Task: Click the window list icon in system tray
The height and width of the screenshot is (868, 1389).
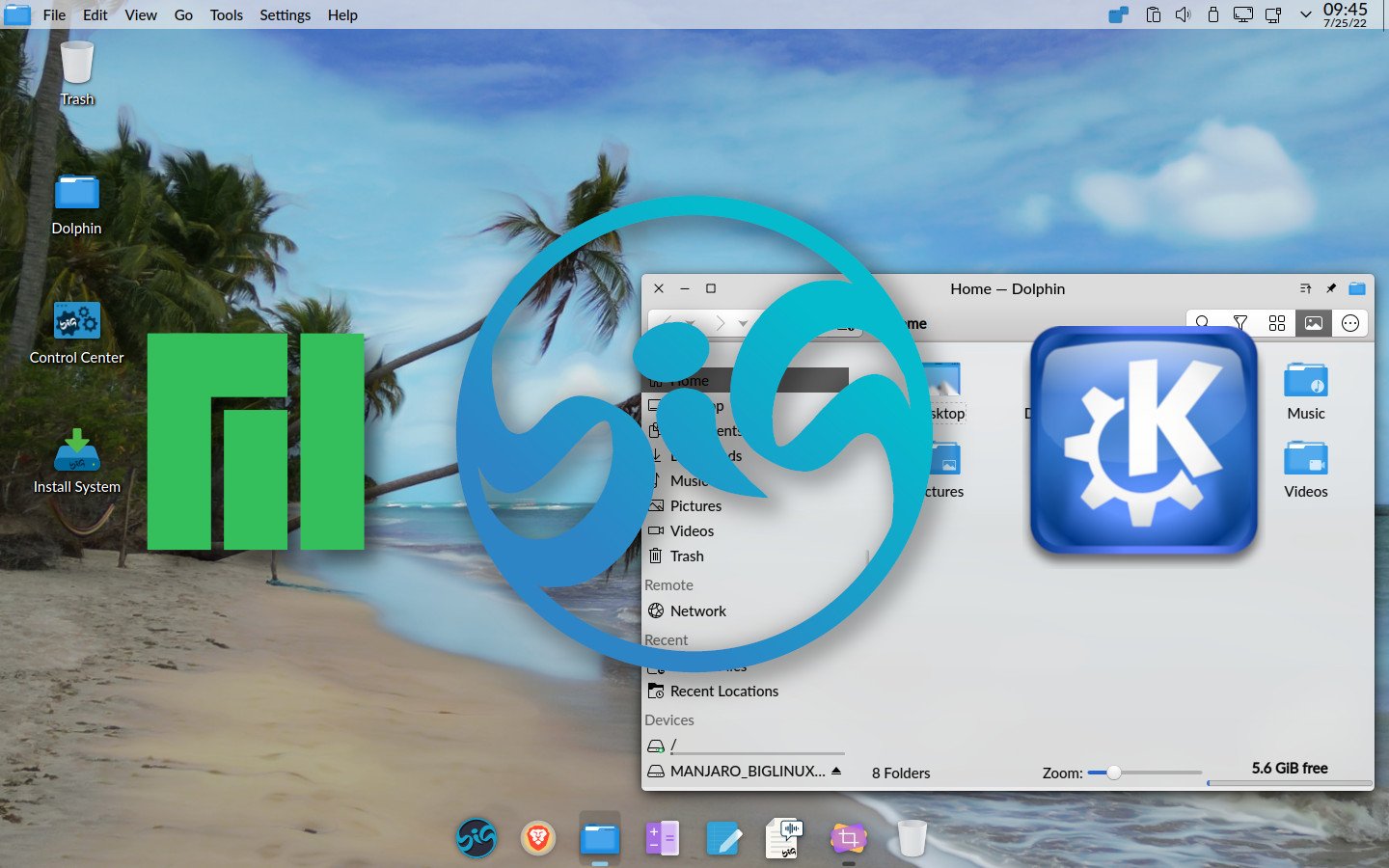Action: (x=1119, y=14)
